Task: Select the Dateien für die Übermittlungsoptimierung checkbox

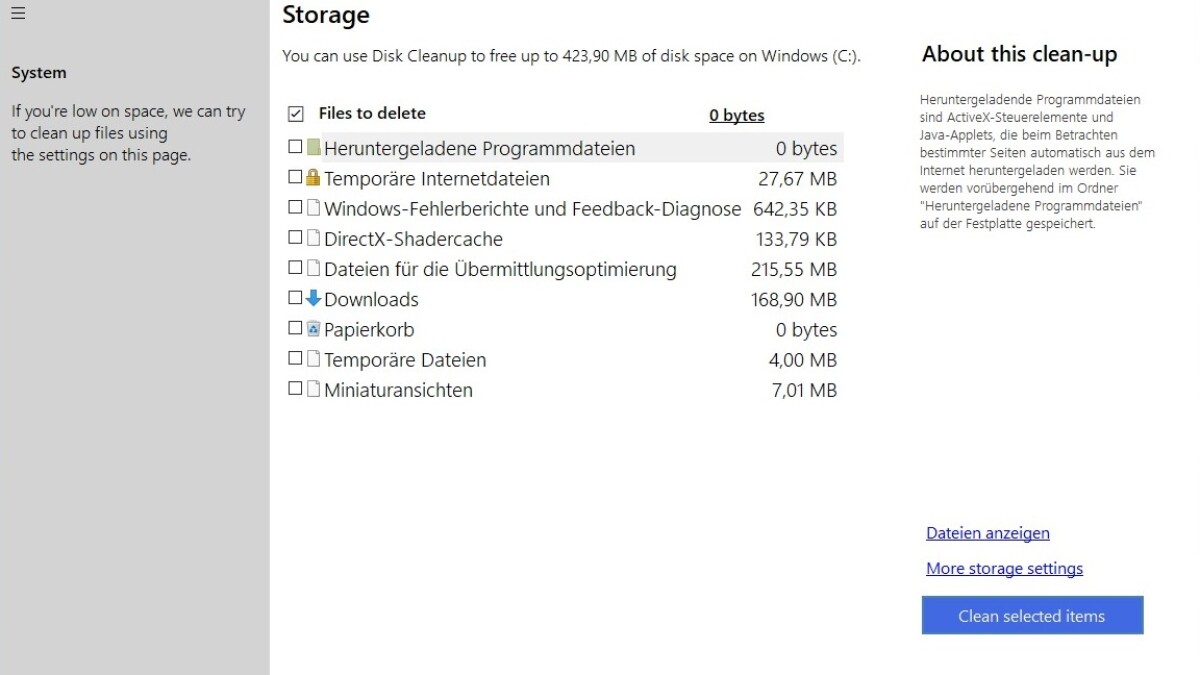Action: tap(295, 268)
